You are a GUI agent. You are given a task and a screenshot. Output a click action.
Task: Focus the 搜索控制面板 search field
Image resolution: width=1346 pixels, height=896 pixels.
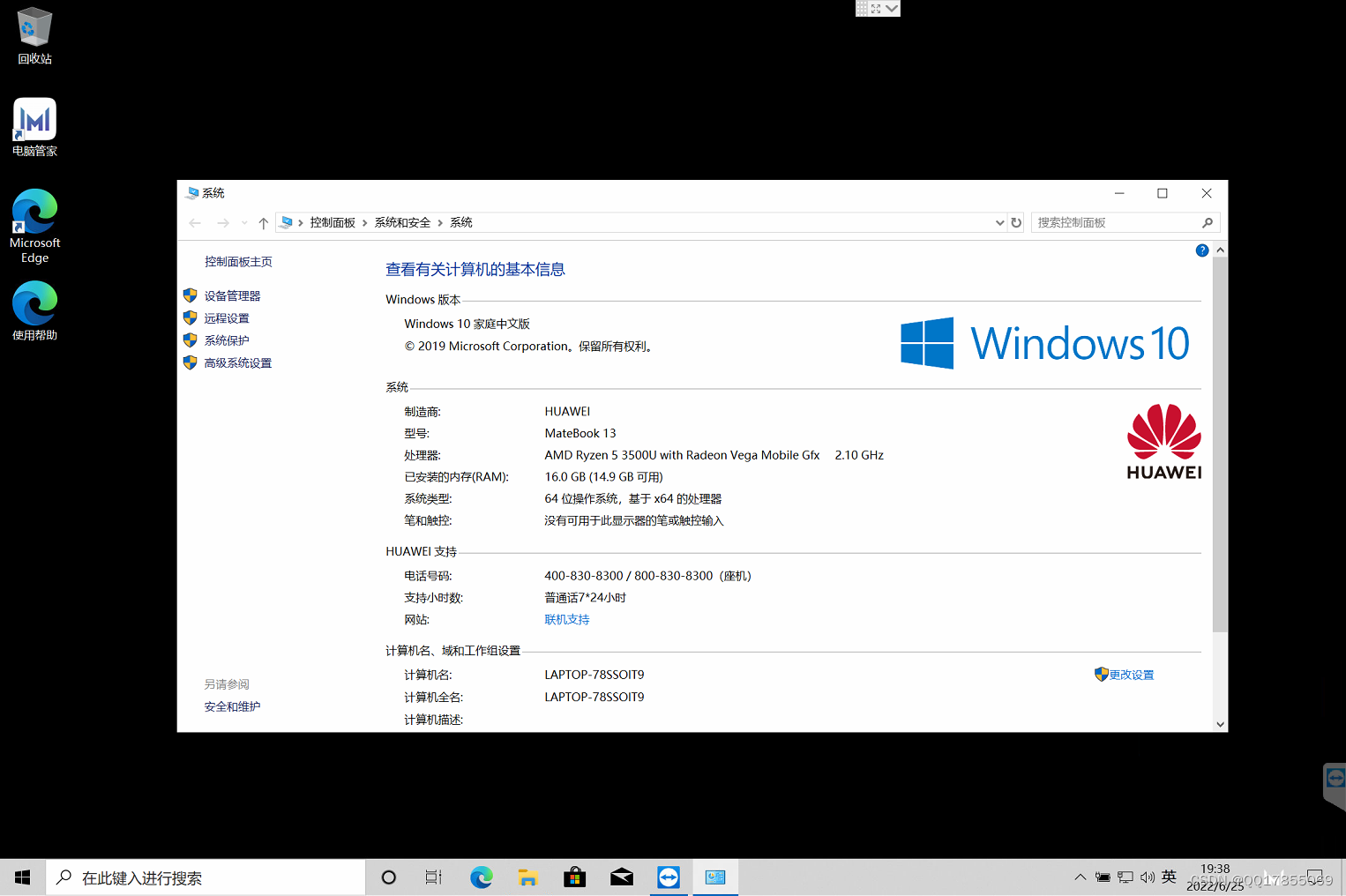1125,223
